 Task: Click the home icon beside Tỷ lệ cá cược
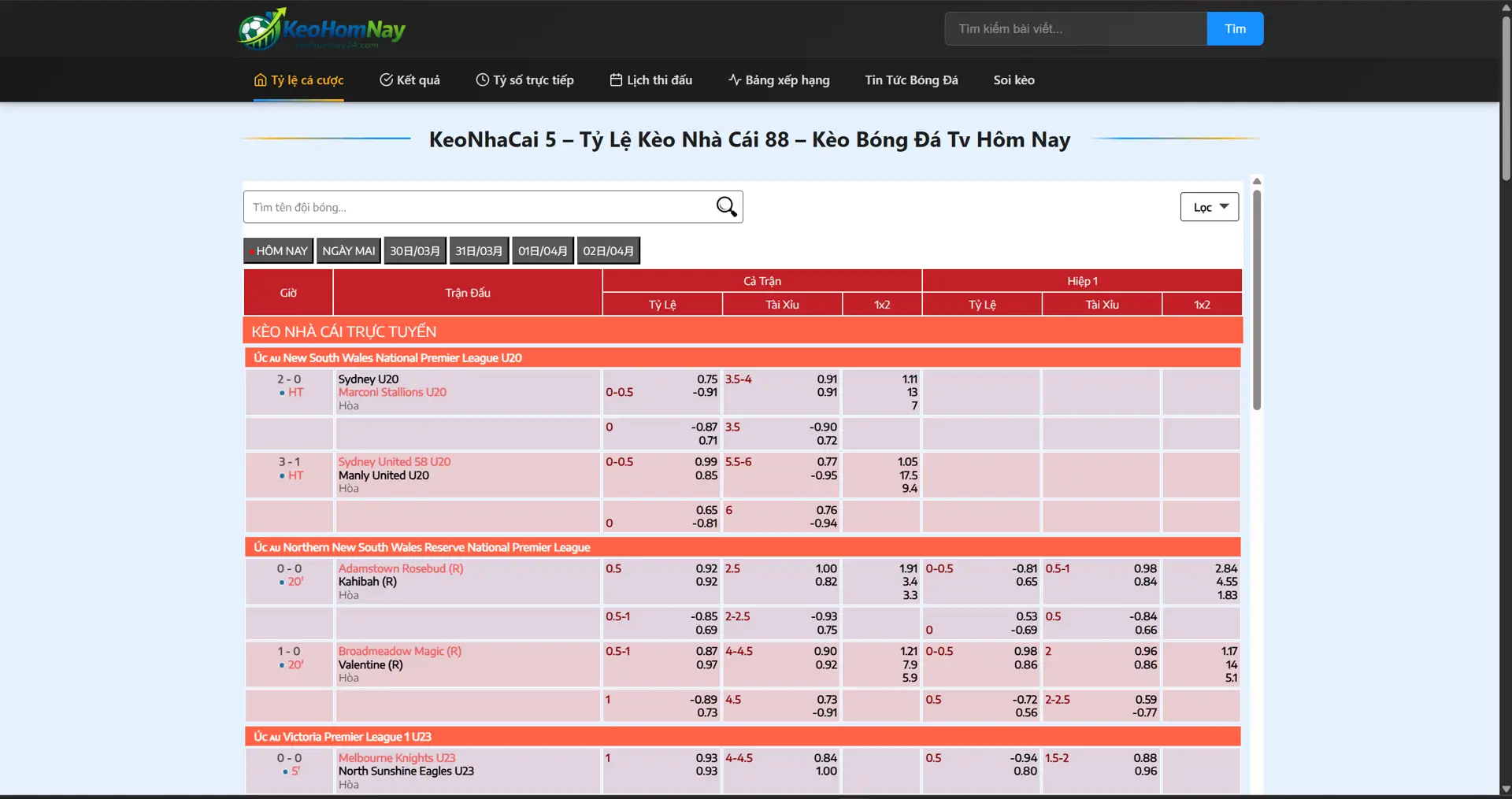(260, 80)
